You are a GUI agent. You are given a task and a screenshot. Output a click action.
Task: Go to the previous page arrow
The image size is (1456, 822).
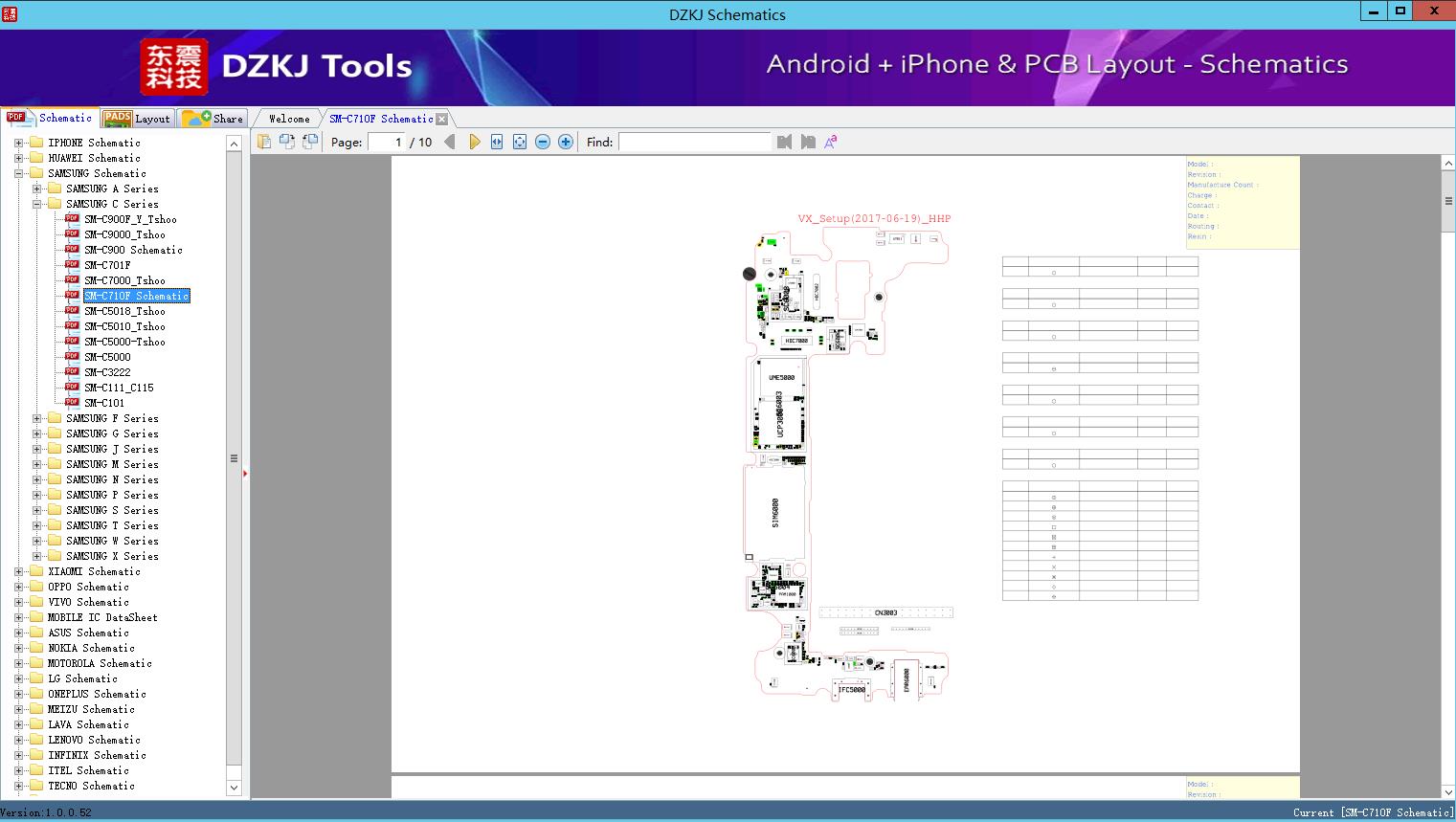[450, 142]
